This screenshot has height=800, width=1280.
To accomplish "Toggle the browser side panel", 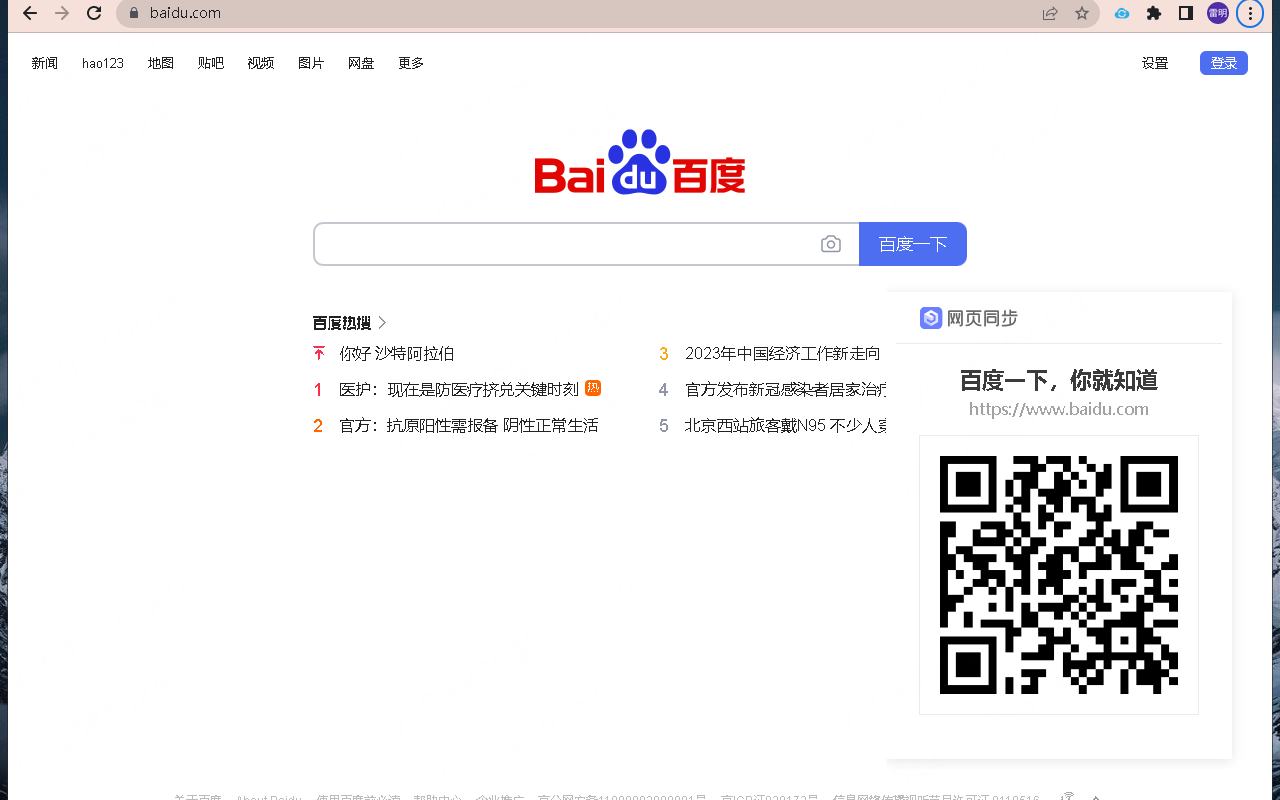I will tap(1186, 13).
